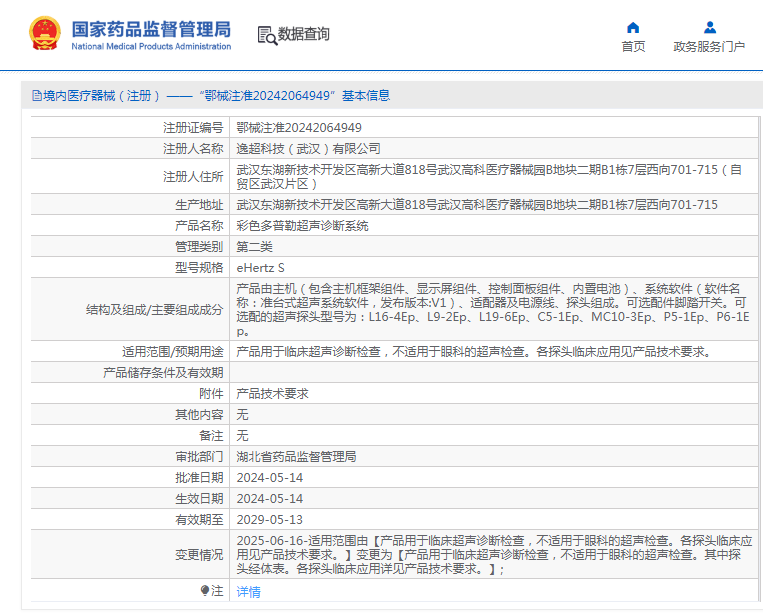Click the 其他内容 label
The image size is (763, 615).
199,415
